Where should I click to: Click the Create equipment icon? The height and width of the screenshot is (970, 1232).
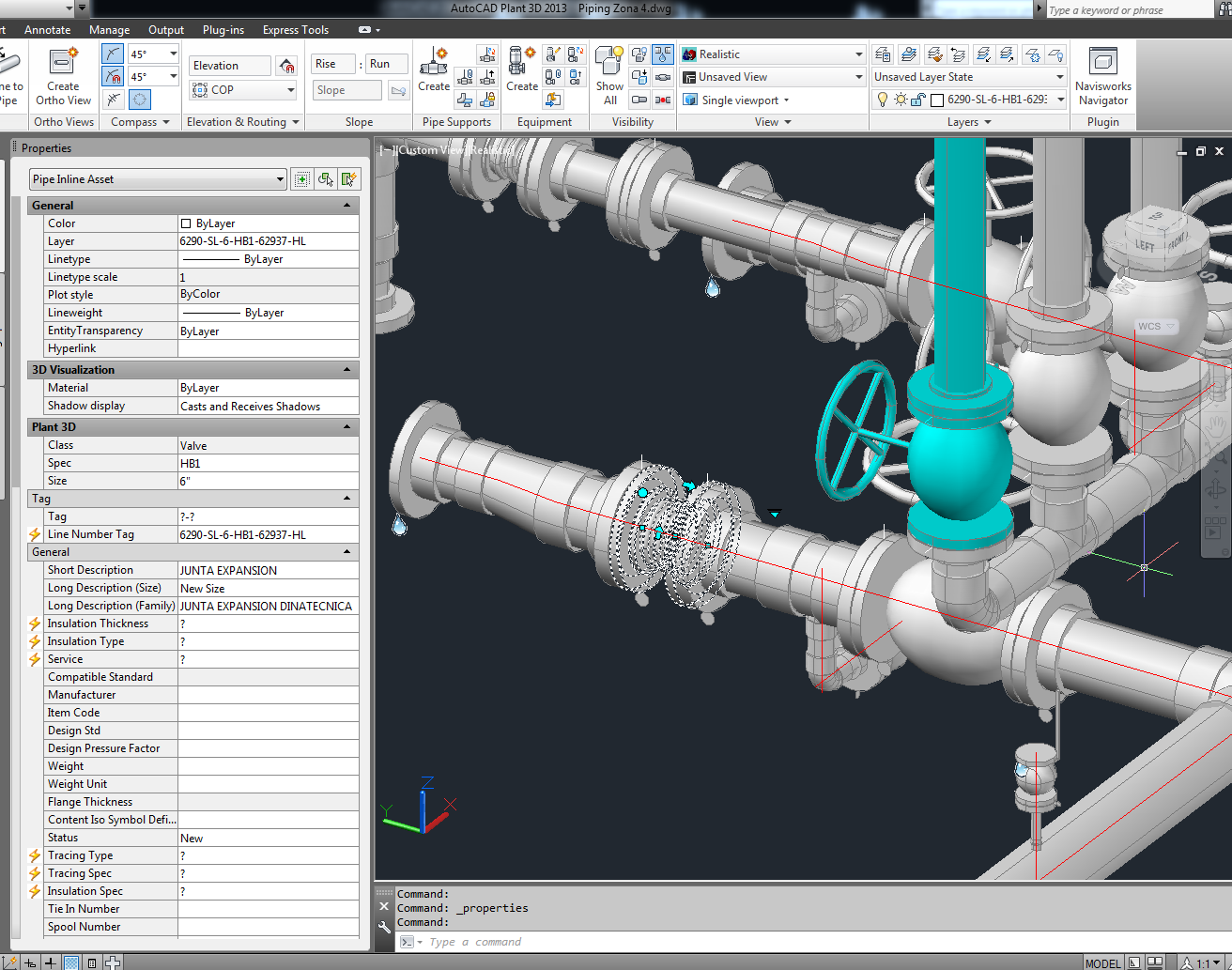coord(521,62)
